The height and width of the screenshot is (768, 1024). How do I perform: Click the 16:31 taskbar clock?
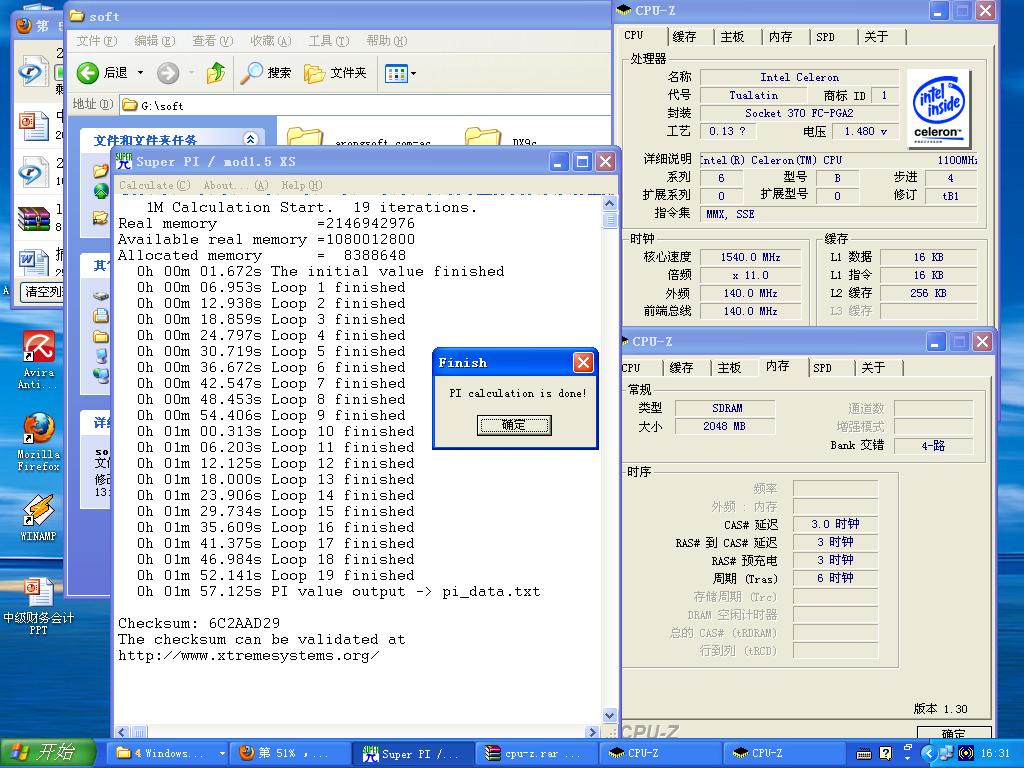click(995, 754)
